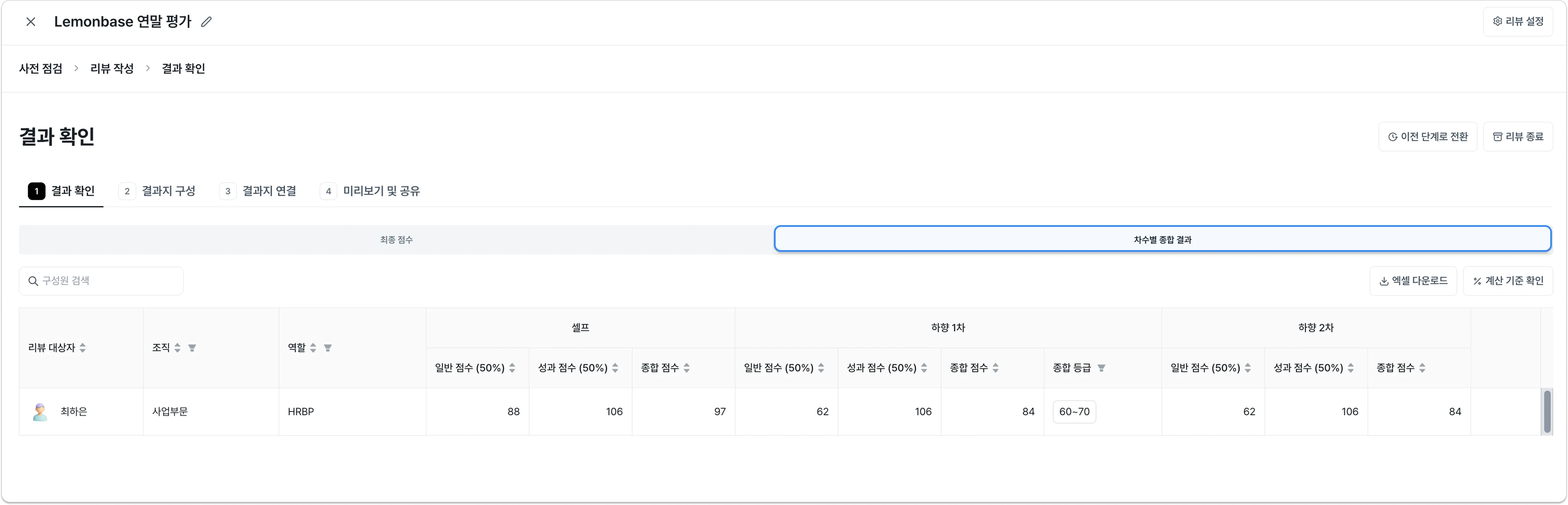This screenshot has height=505, width=1568.
Task: Switch to the 최종 점수 segment
Action: pos(396,240)
